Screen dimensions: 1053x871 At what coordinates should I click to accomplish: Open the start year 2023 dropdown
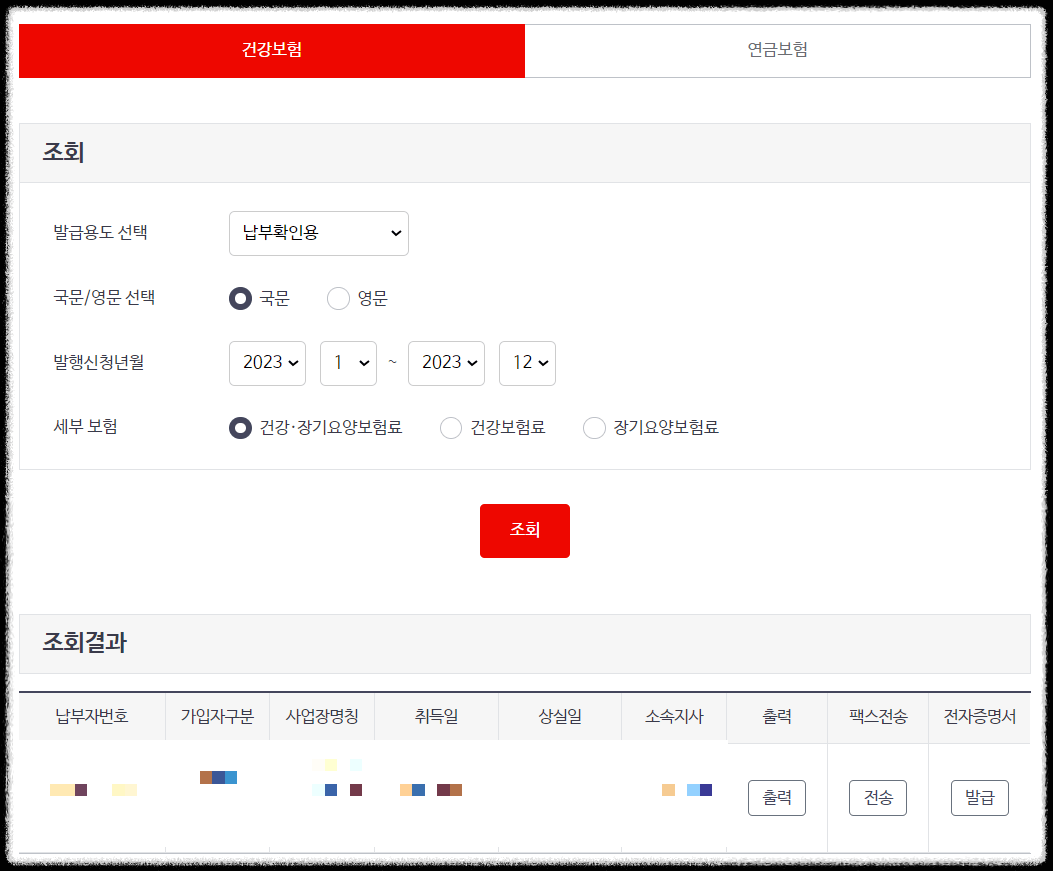click(x=267, y=363)
